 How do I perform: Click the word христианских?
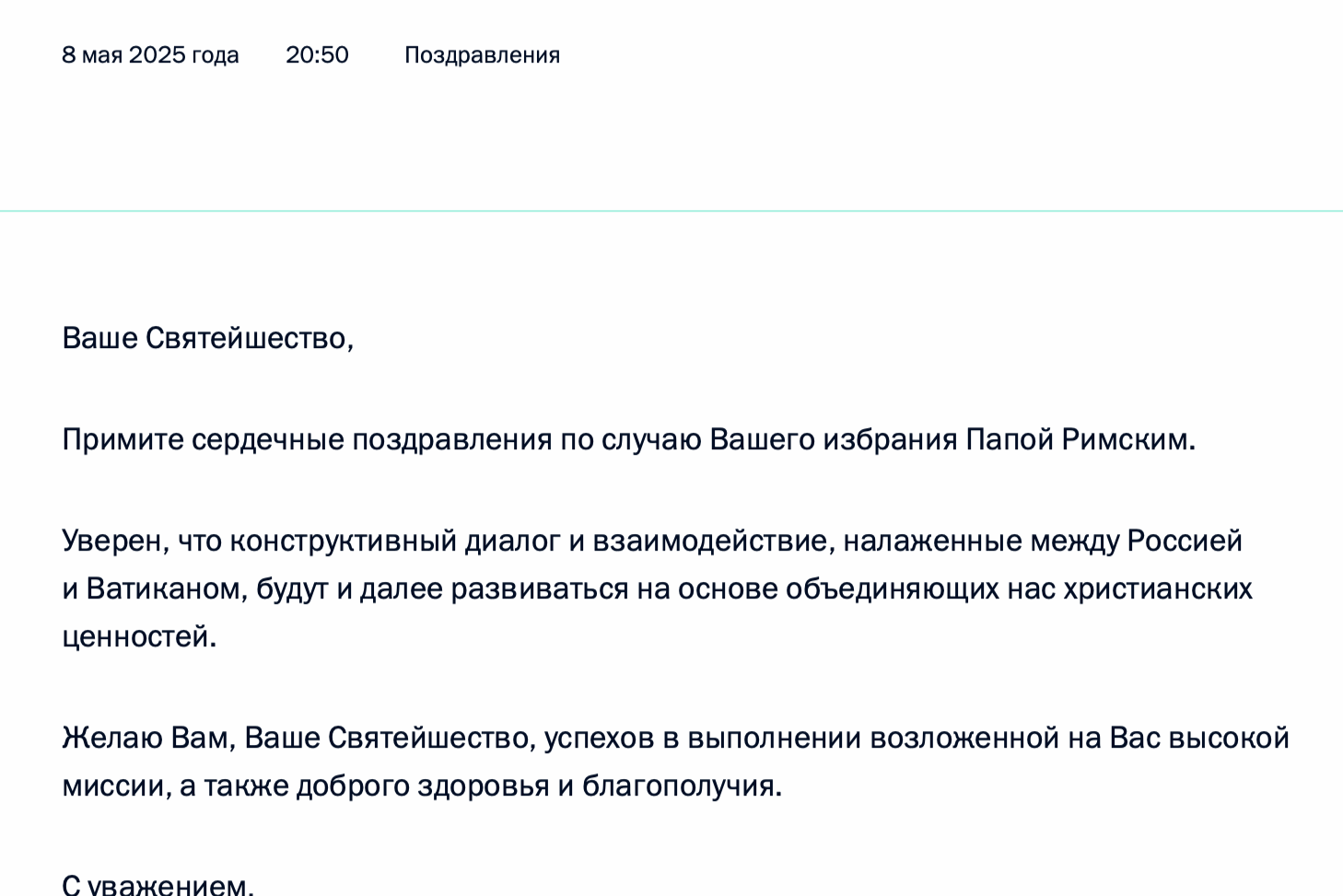pos(1158,589)
